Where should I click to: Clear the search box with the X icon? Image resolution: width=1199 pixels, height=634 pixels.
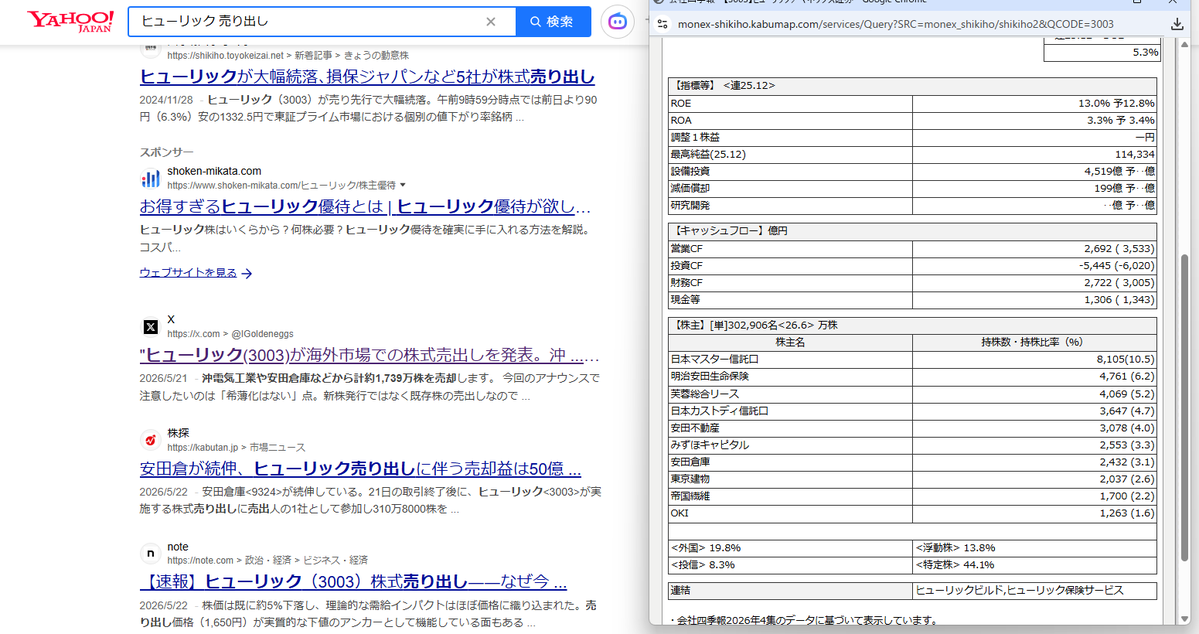(491, 21)
